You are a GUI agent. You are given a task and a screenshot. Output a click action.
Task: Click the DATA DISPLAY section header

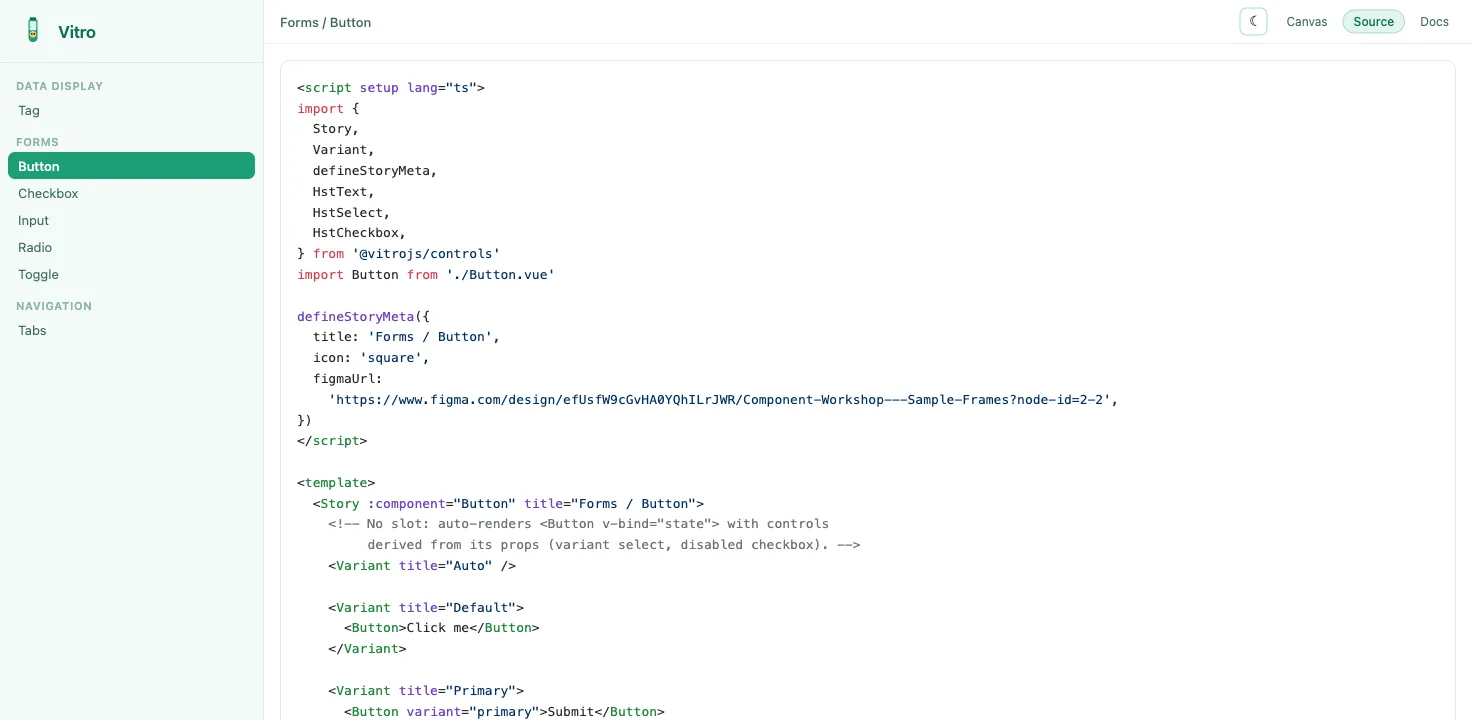[x=59, y=86]
